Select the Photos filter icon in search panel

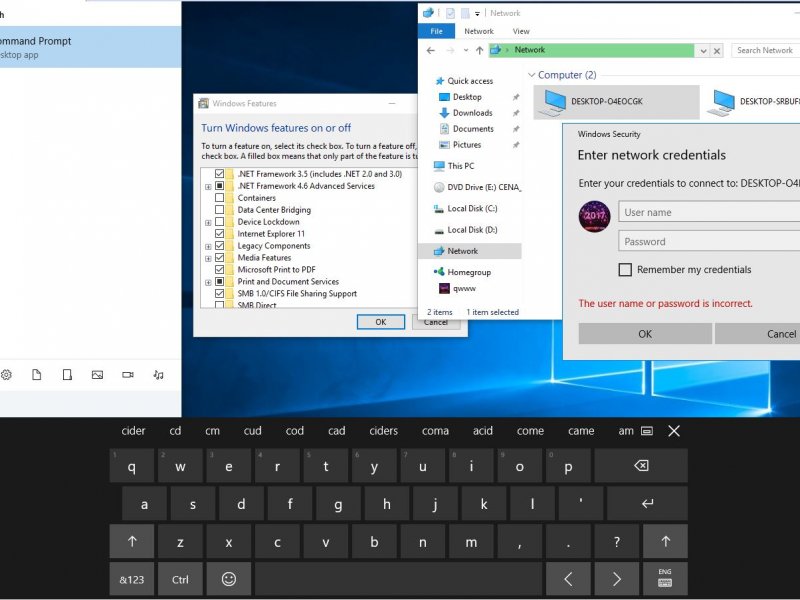97,375
